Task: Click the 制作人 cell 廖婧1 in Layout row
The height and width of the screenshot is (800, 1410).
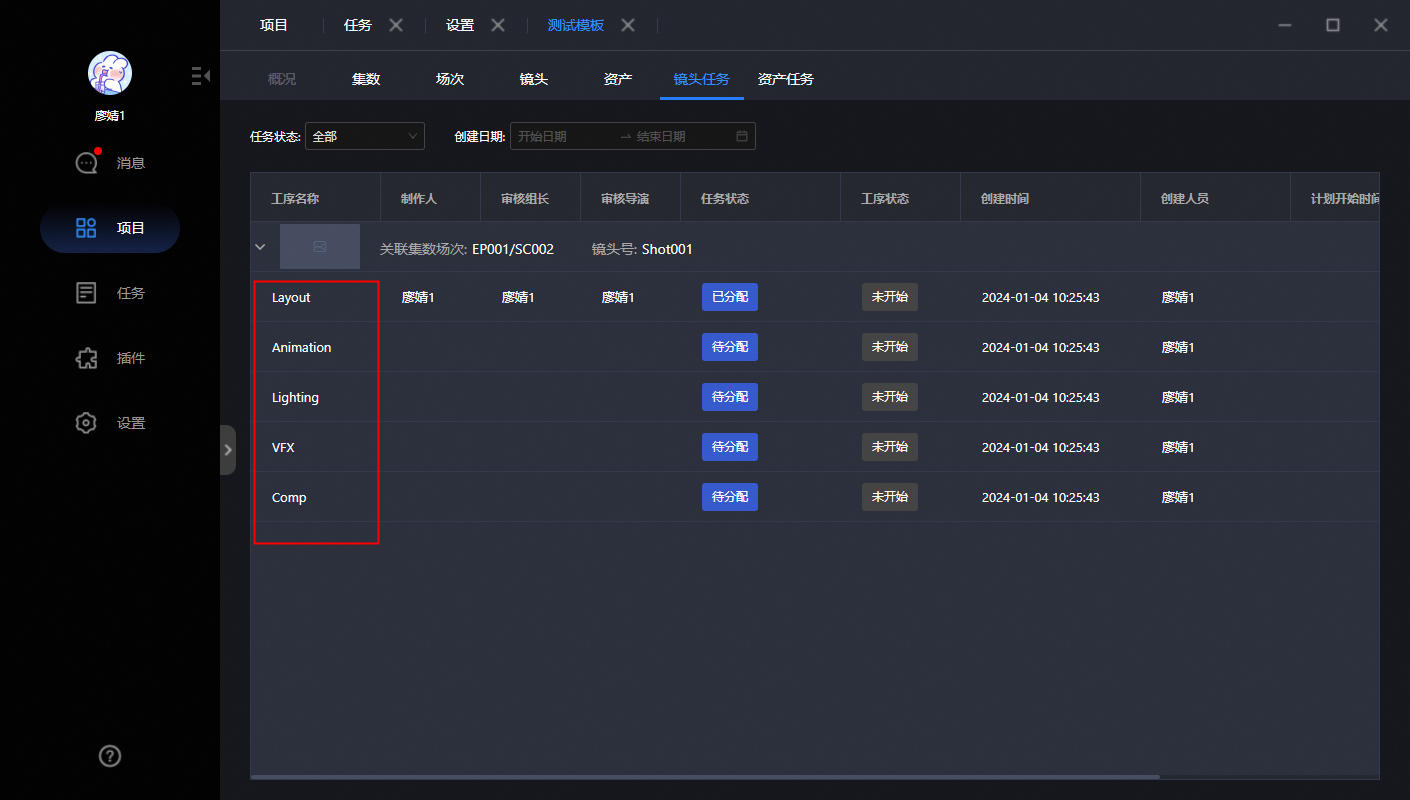Action: (418, 297)
